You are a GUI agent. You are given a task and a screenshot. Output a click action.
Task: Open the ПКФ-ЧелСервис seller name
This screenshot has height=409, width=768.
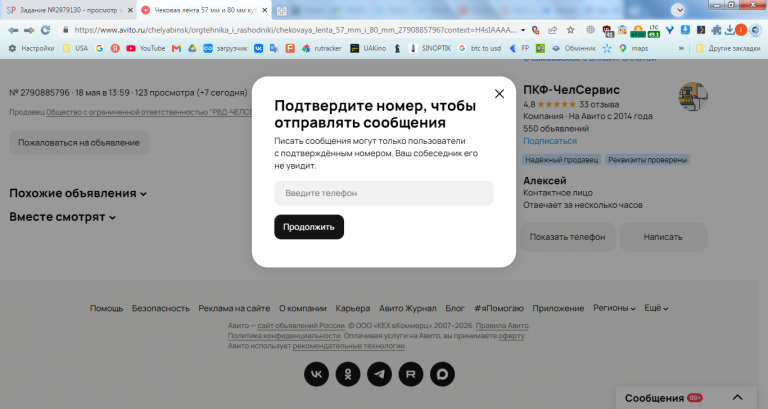[571, 90]
